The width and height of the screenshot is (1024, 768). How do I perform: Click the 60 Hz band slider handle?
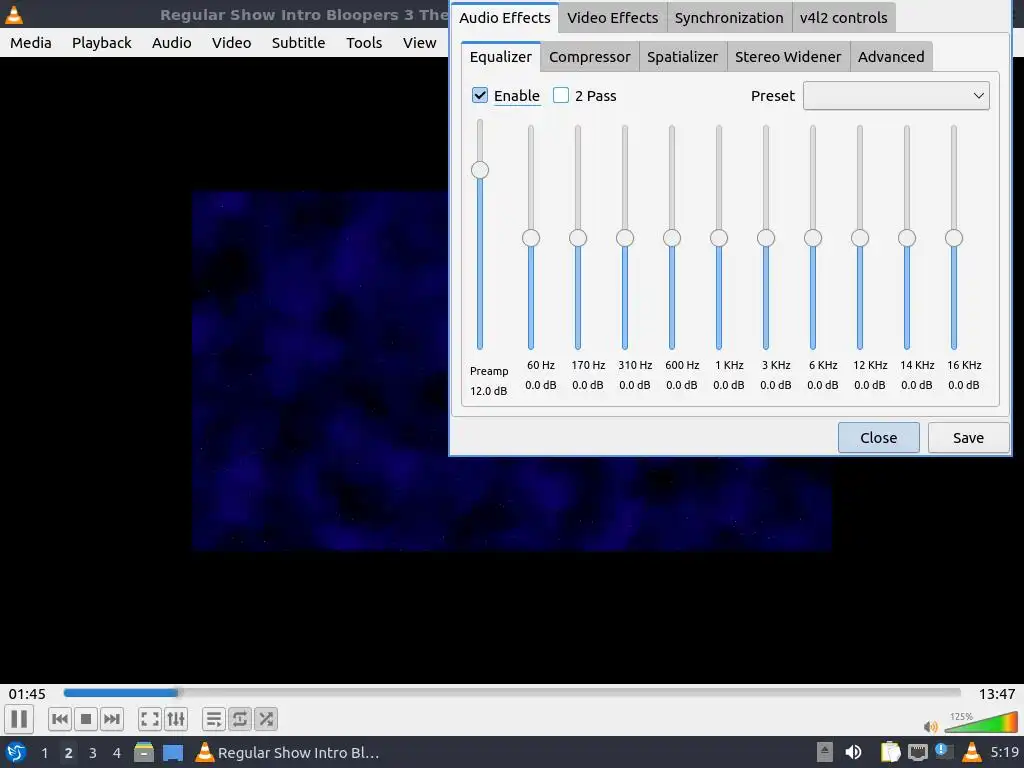531,238
